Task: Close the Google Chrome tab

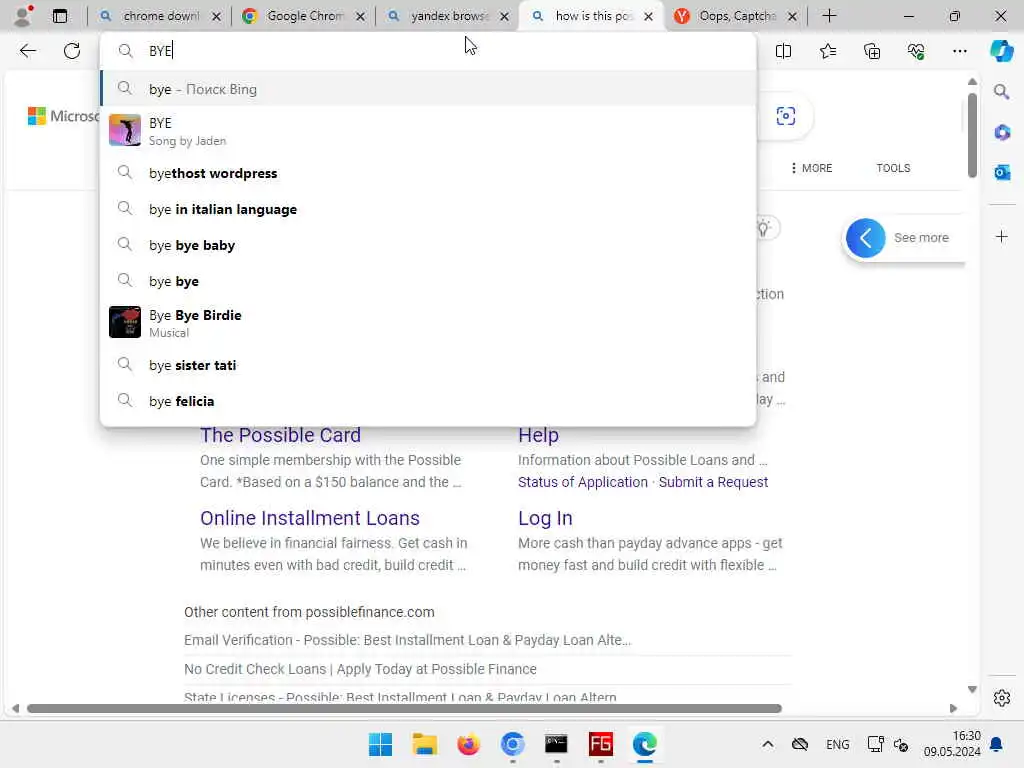Action: 360,16
